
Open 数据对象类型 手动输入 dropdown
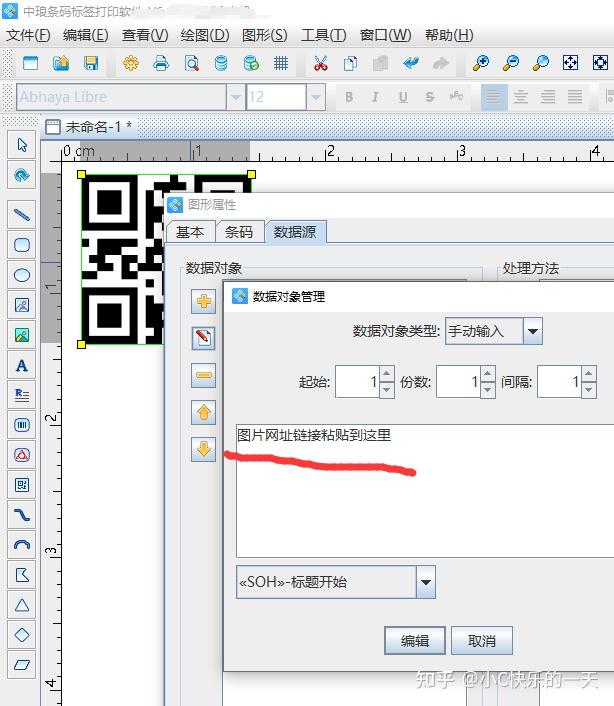tap(533, 331)
